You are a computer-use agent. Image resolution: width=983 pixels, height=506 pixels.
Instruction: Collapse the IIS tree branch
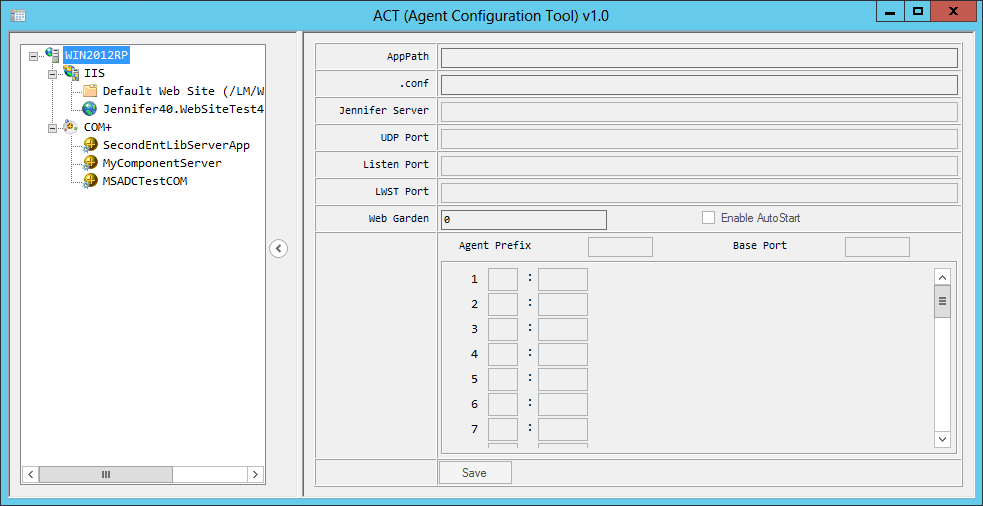pyautogui.click(x=53, y=75)
